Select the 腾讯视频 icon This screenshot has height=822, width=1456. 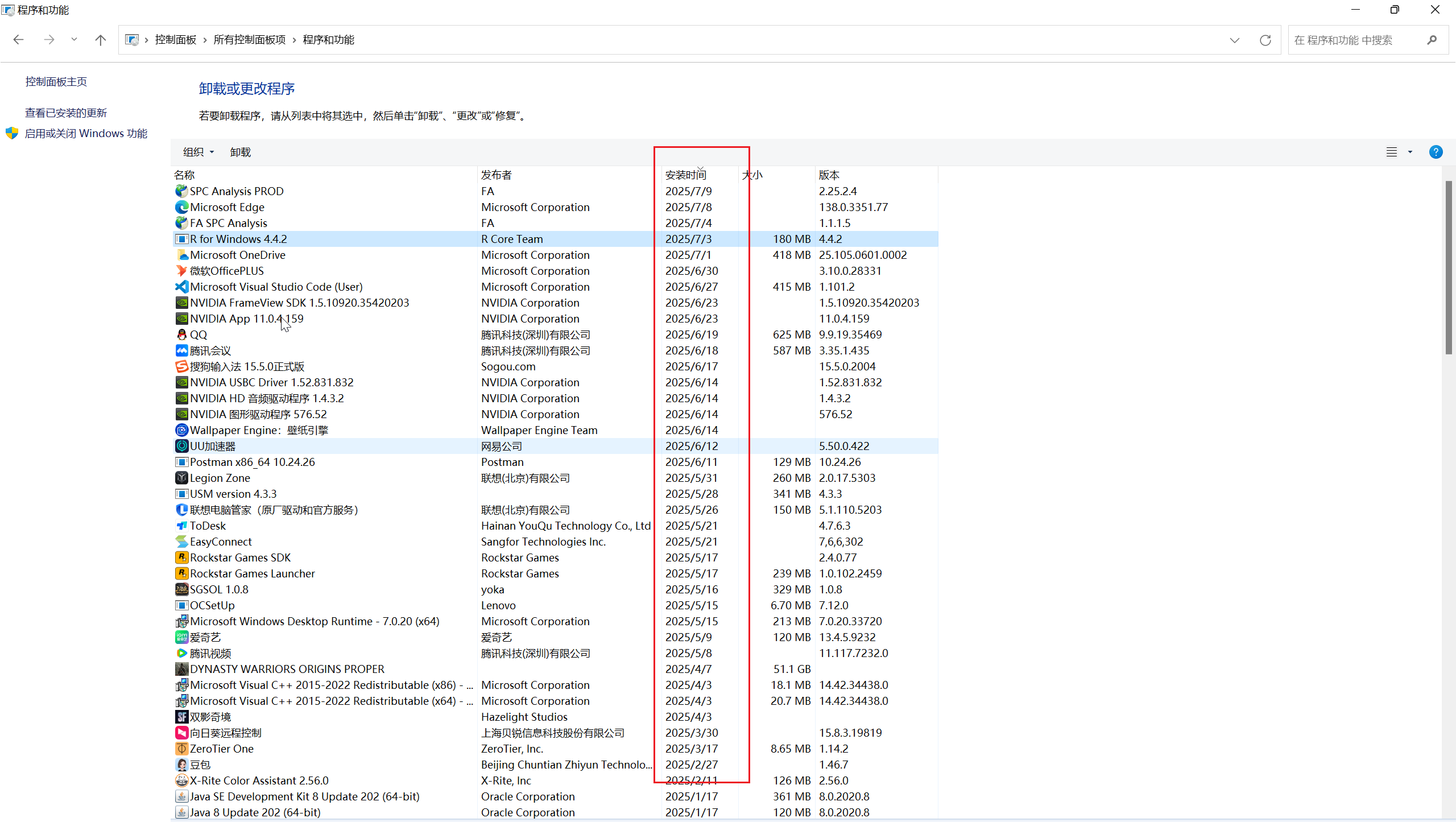(x=181, y=653)
